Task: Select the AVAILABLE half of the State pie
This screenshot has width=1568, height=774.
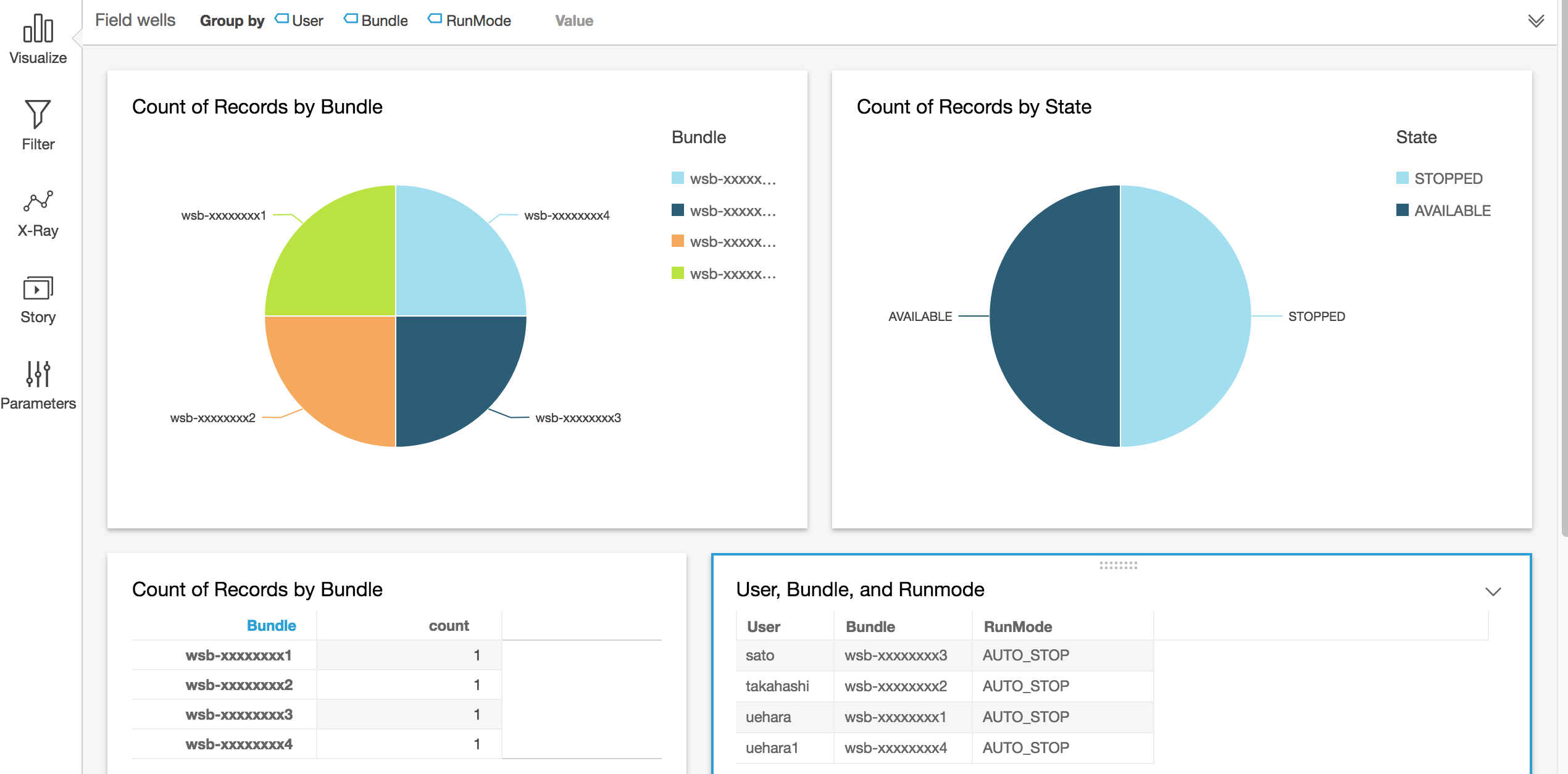Action: pyautogui.click(x=1055, y=316)
